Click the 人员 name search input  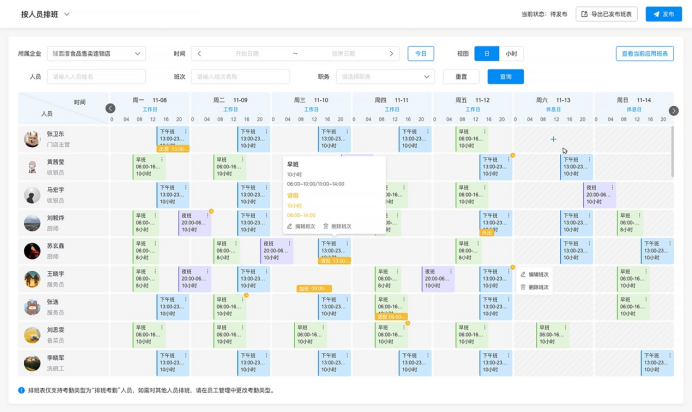[96, 77]
